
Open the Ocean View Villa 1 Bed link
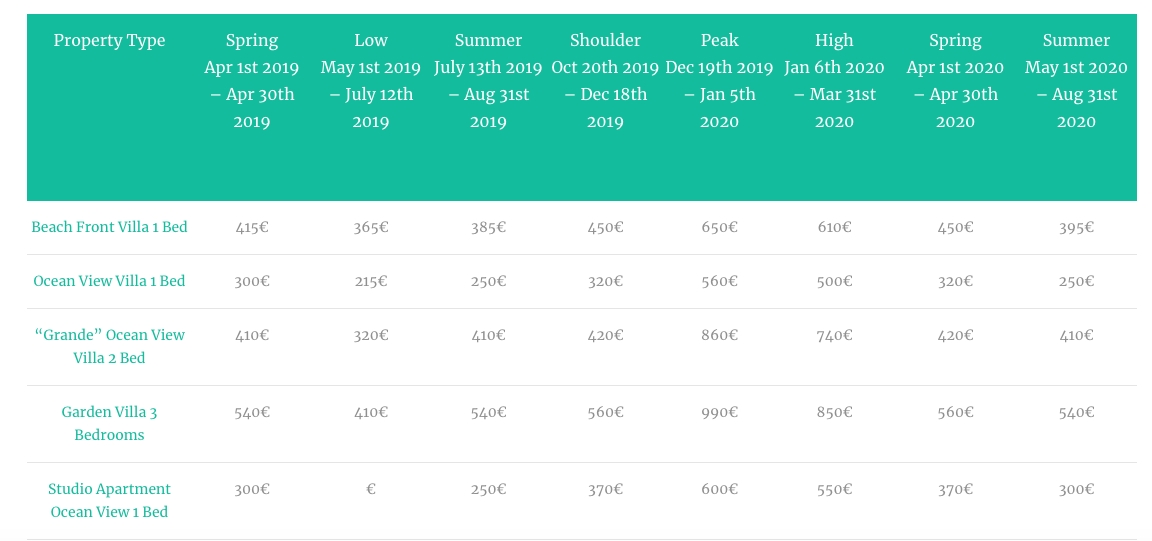click(x=109, y=281)
